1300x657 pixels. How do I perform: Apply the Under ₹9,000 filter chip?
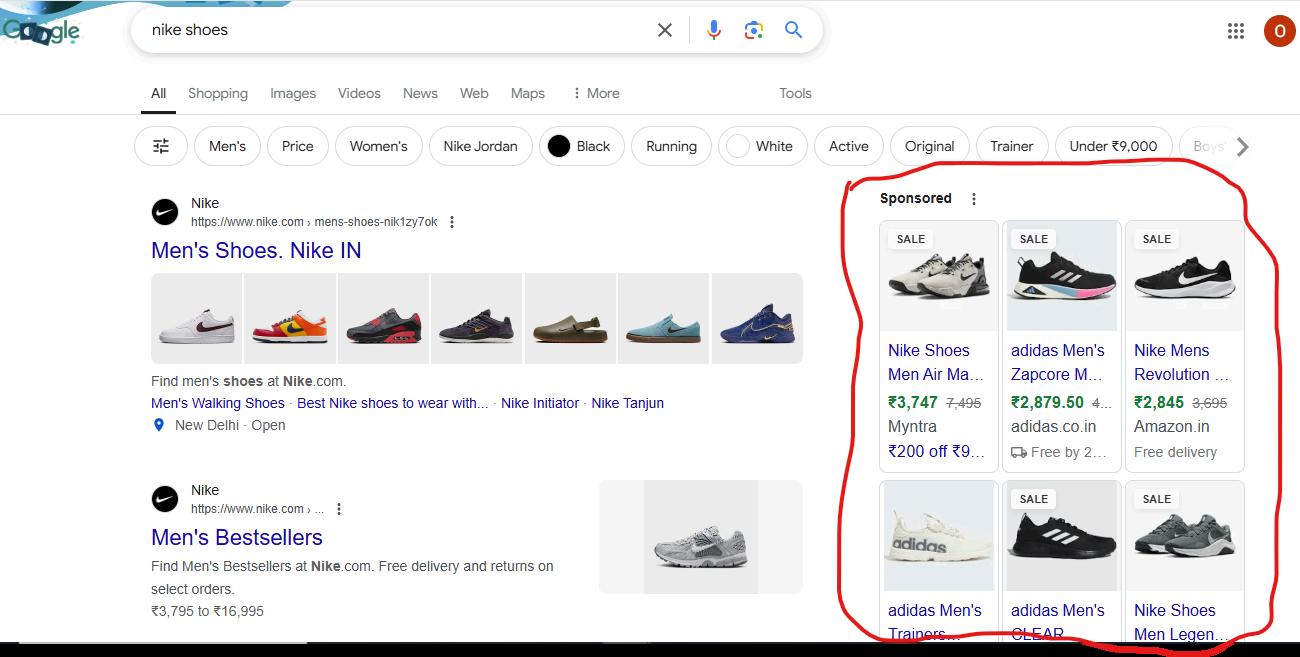click(x=1113, y=146)
